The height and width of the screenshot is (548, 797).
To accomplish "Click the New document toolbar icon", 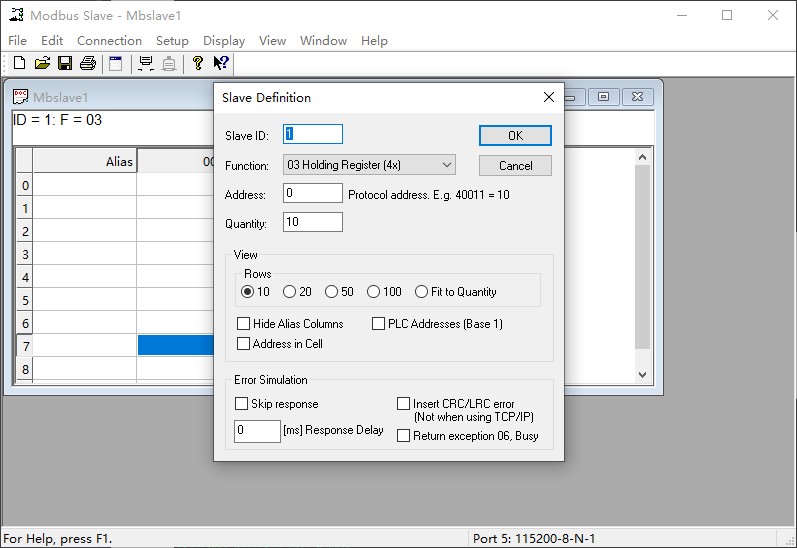I will [19, 63].
